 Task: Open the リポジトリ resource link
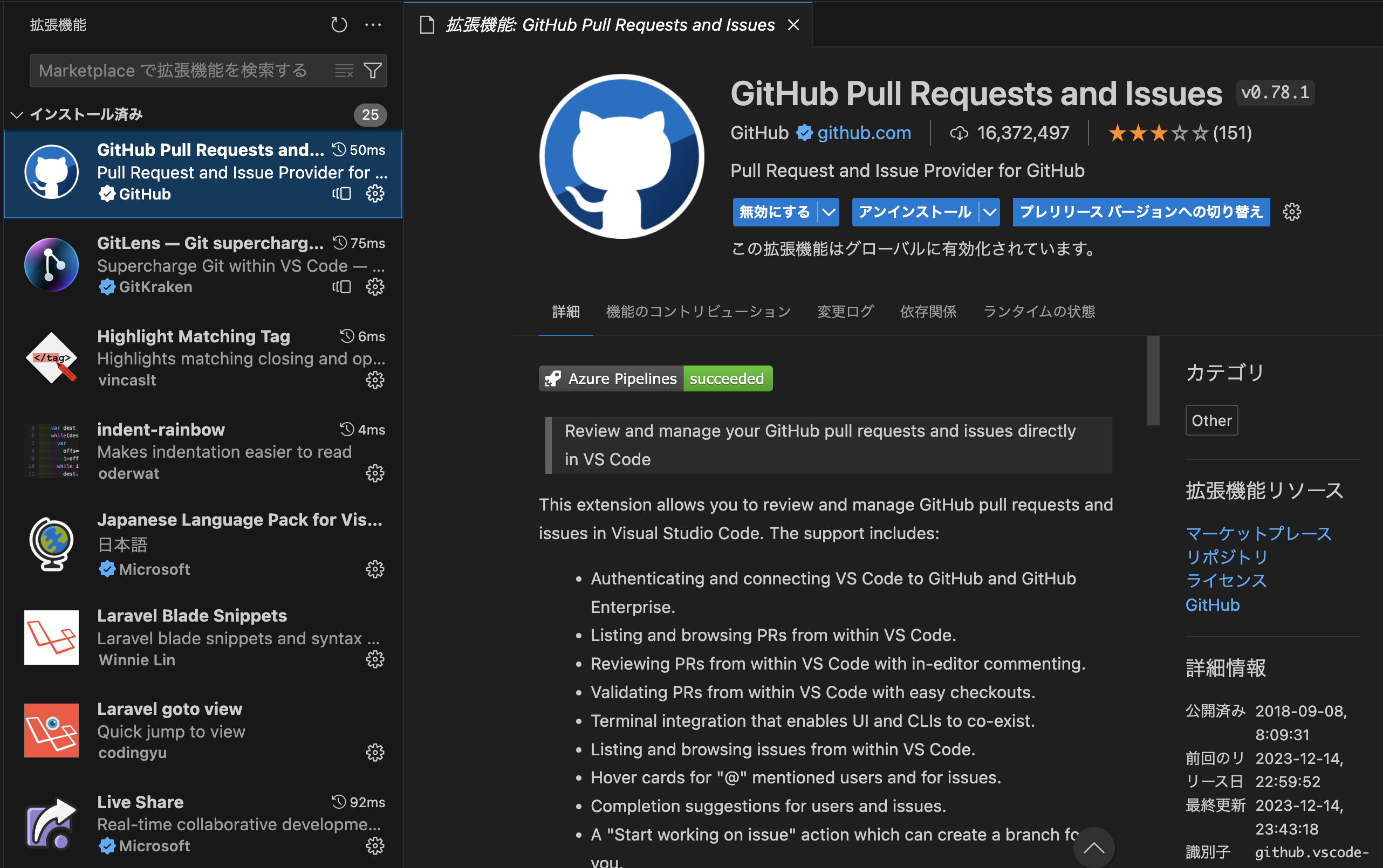pyautogui.click(x=1226, y=556)
